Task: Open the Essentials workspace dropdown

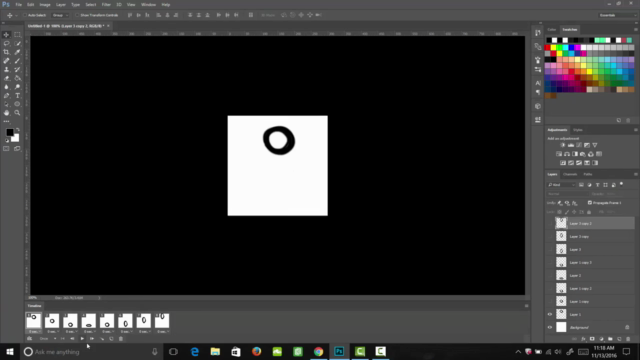Action: [617, 15]
